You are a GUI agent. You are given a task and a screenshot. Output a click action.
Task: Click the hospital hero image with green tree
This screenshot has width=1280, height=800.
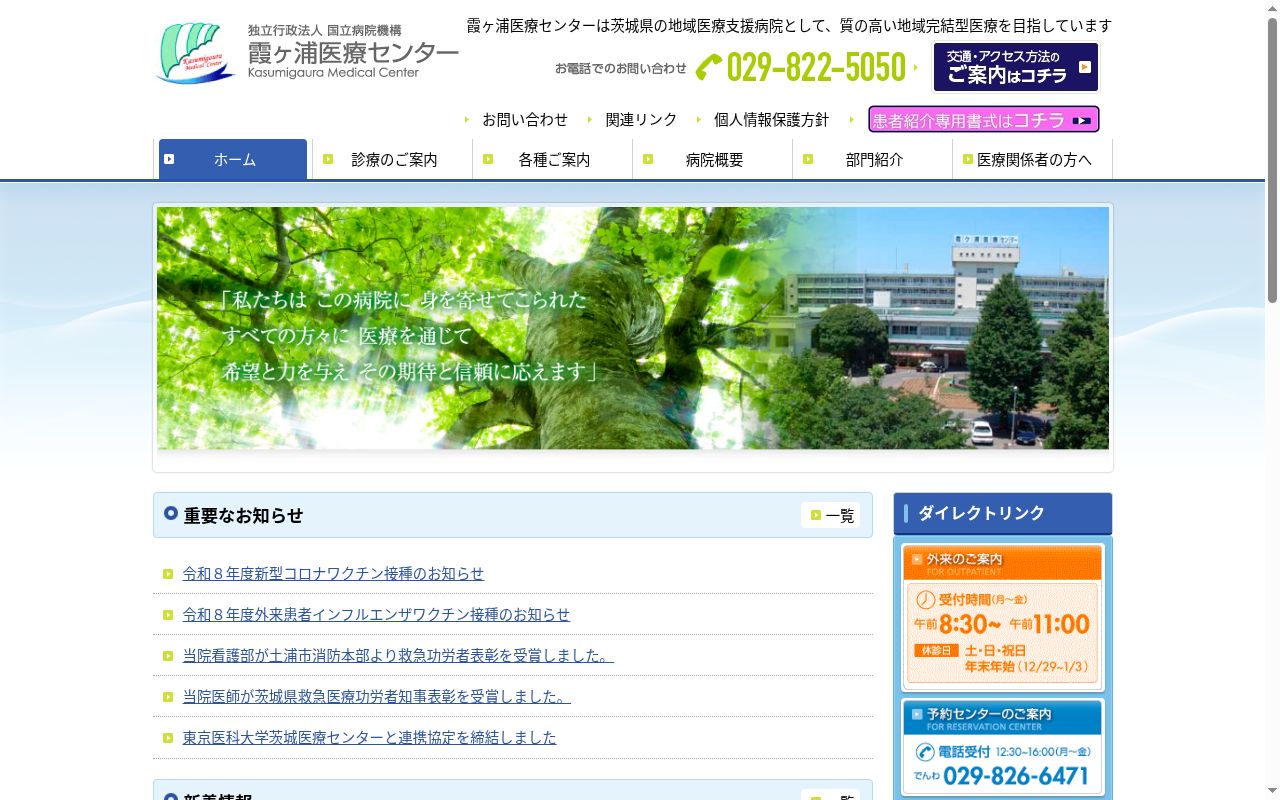click(x=633, y=328)
